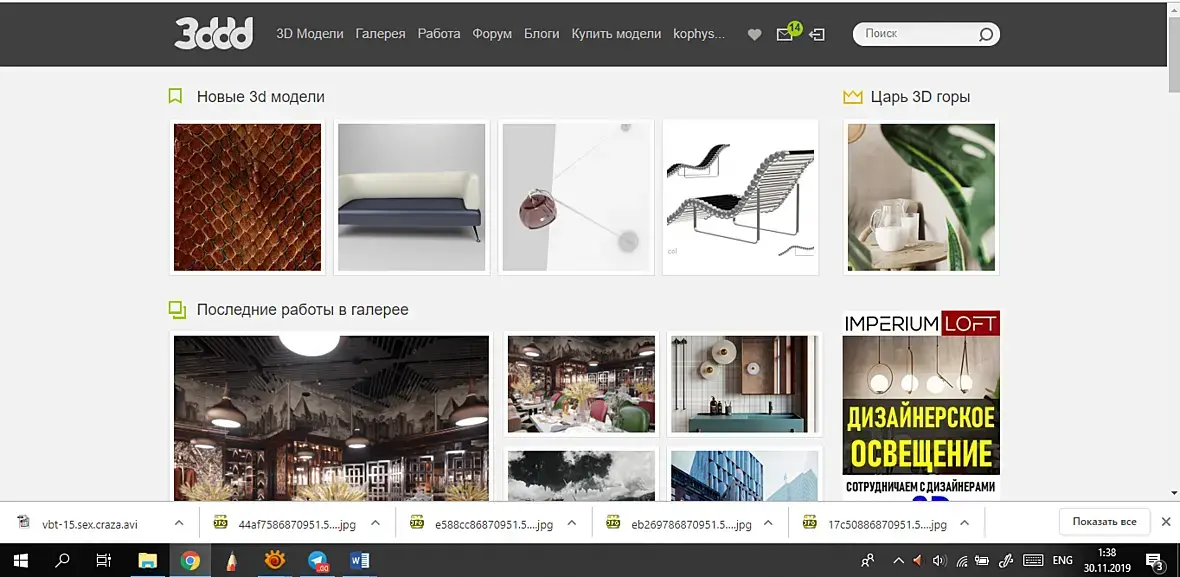The height and width of the screenshot is (577, 1180).
Task: Open the large restaurant interior gallery image
Action: pos(331,418)
